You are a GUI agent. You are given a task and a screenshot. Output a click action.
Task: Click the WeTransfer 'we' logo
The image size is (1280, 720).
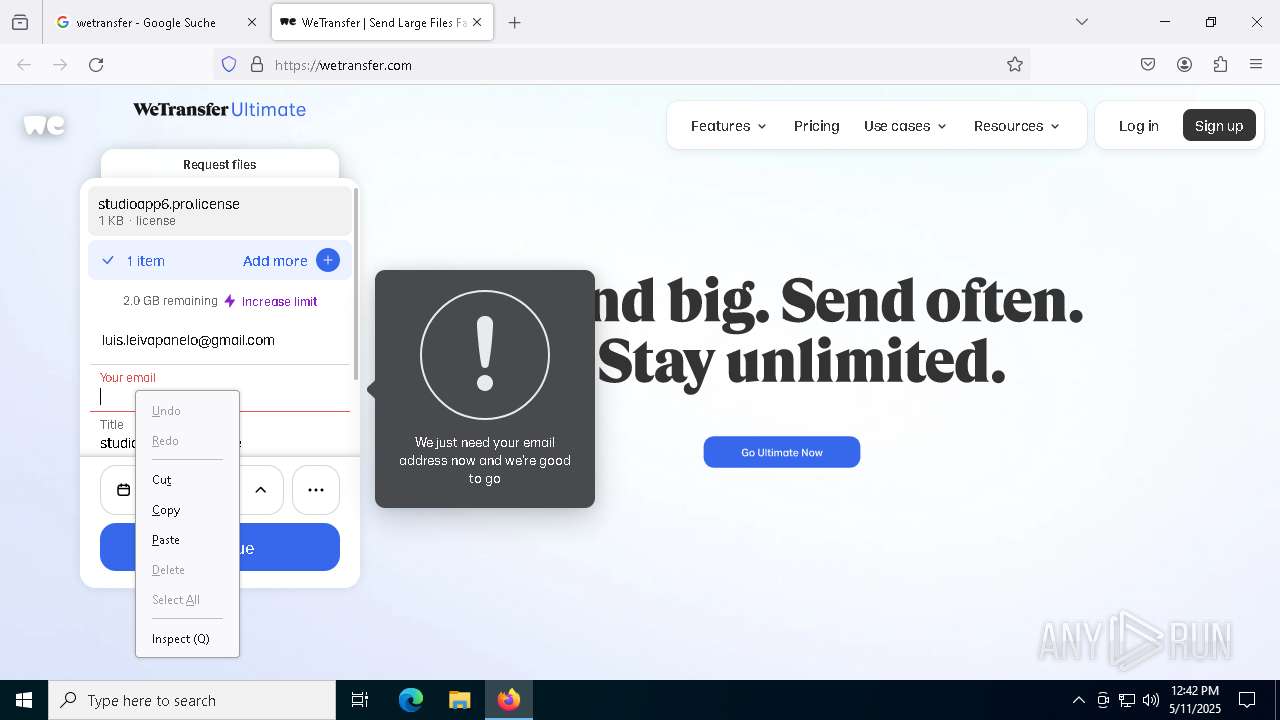[44, 125]
